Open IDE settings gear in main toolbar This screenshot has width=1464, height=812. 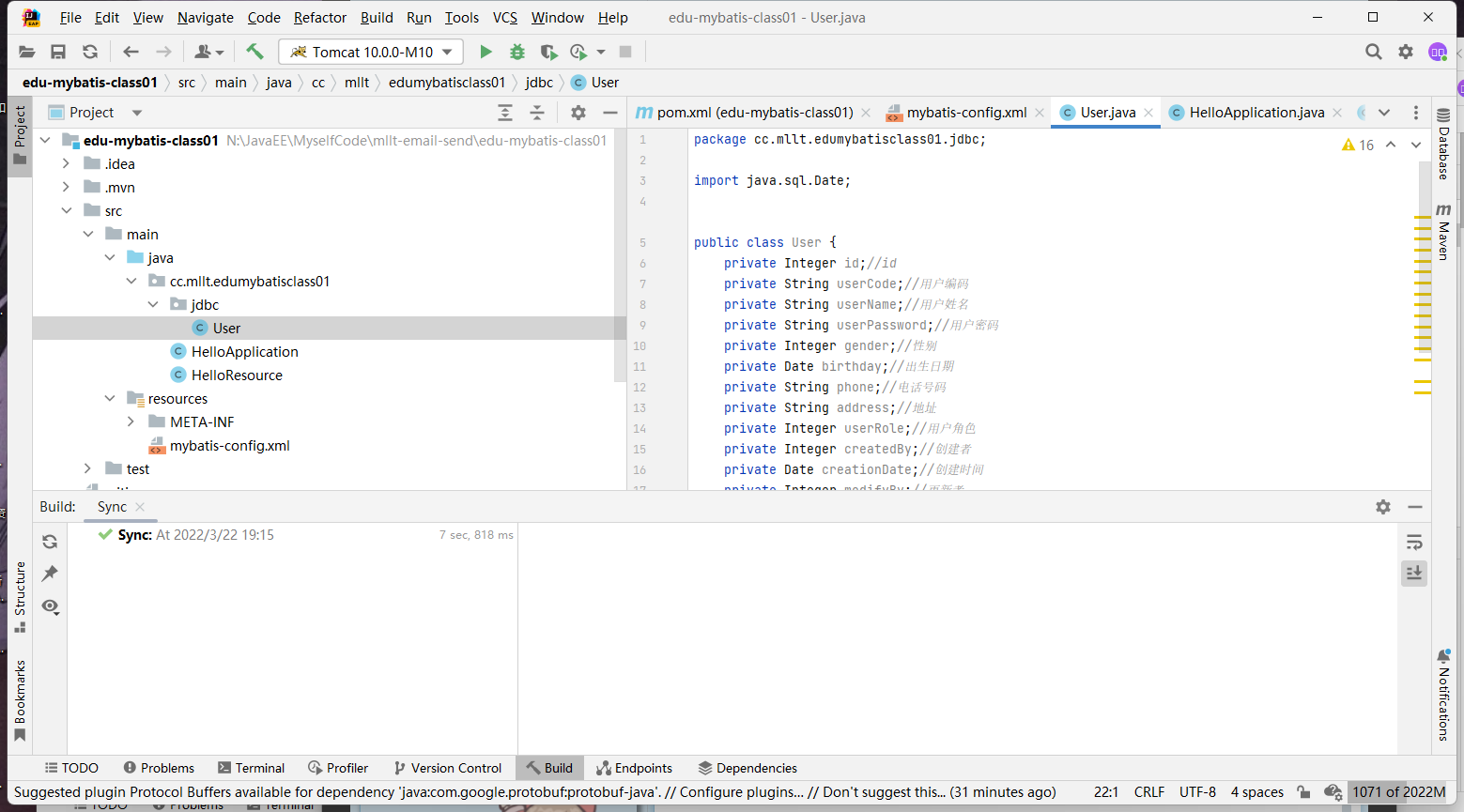coord(1406,52)
